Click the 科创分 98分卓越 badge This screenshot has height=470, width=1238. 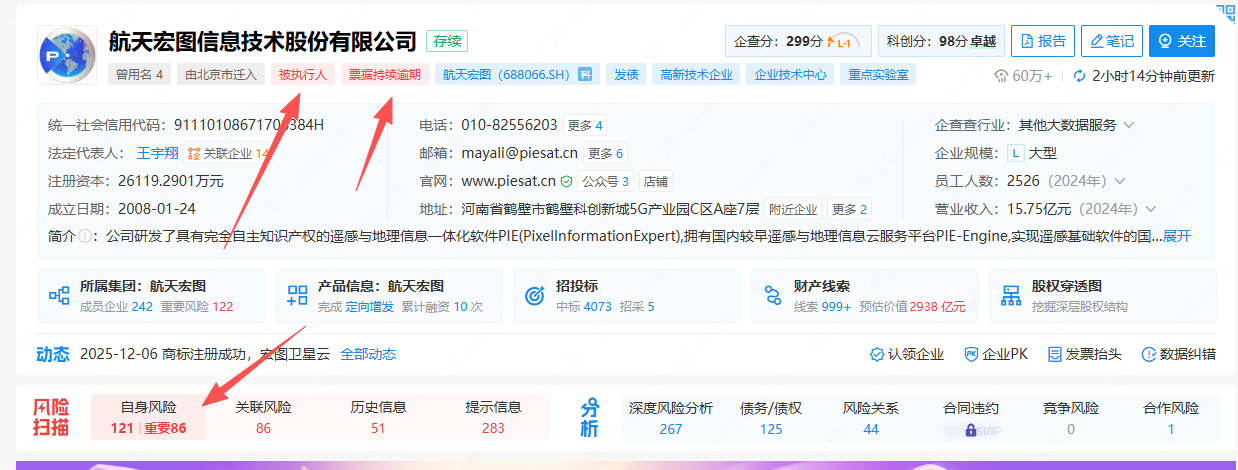pyautogui.click(x=940, y=41)
